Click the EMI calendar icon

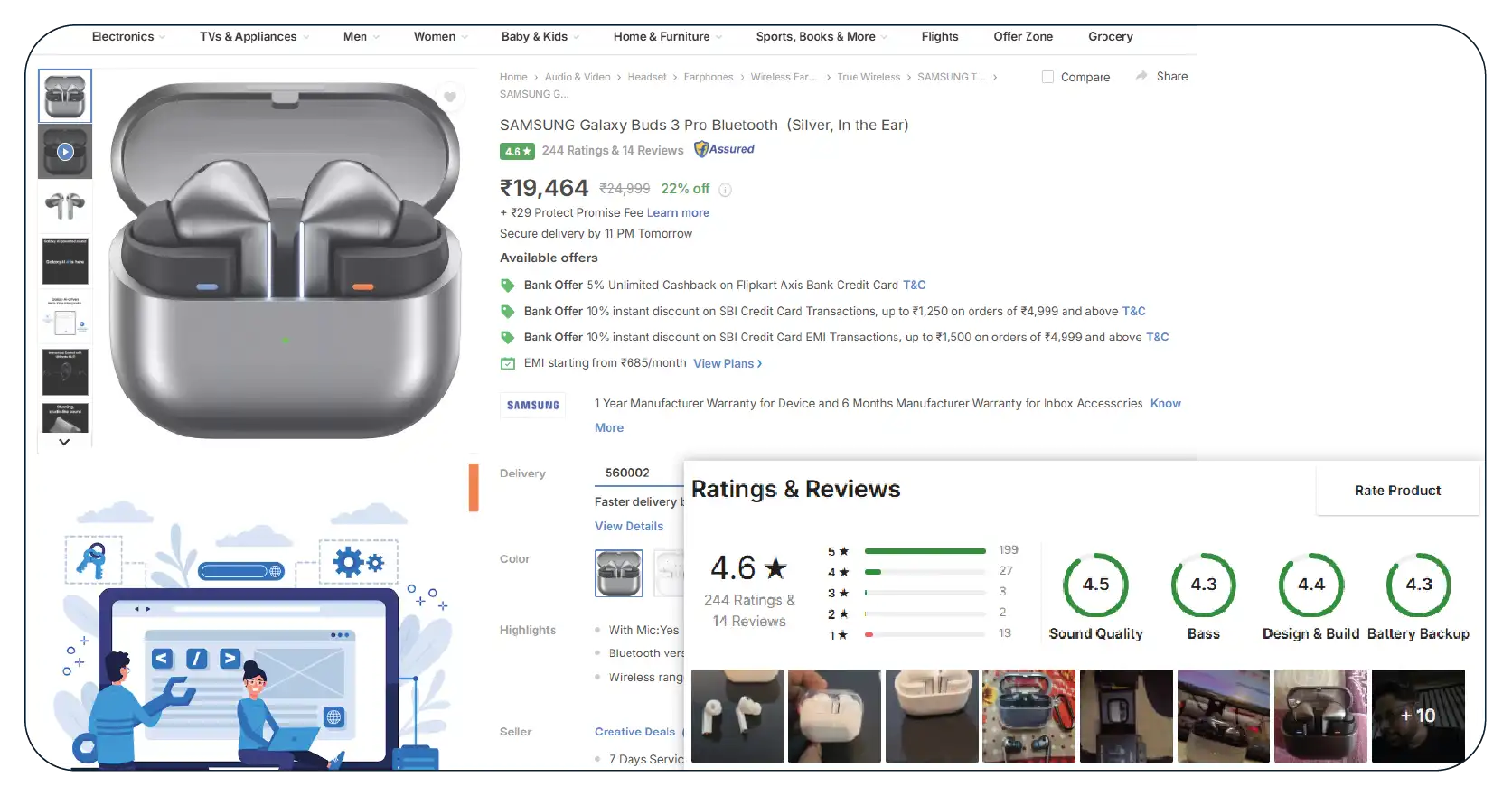(x=508, y=363)
